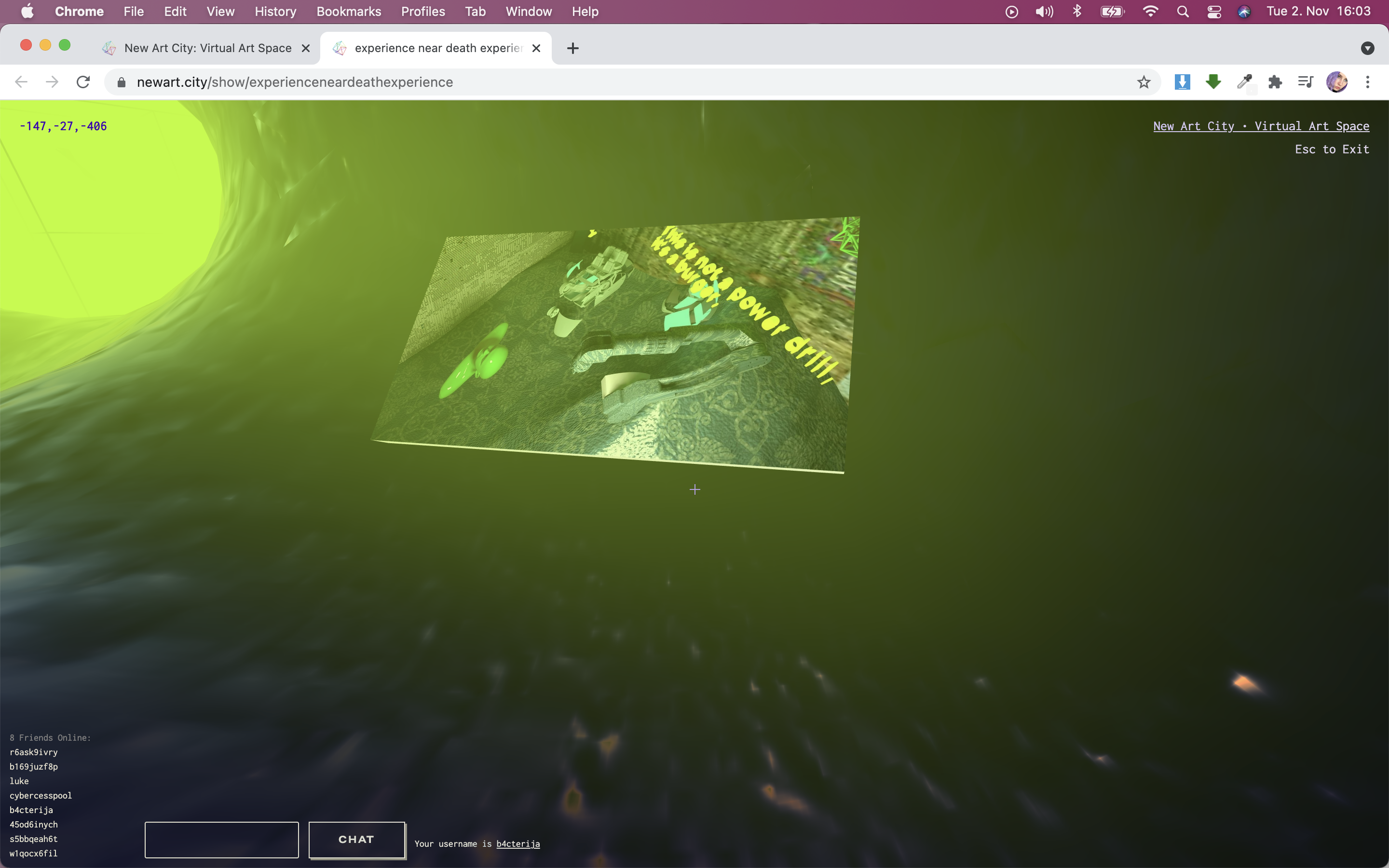
Task: Select friend r6ask9ivry in list
Action: [x=33, y=752]
